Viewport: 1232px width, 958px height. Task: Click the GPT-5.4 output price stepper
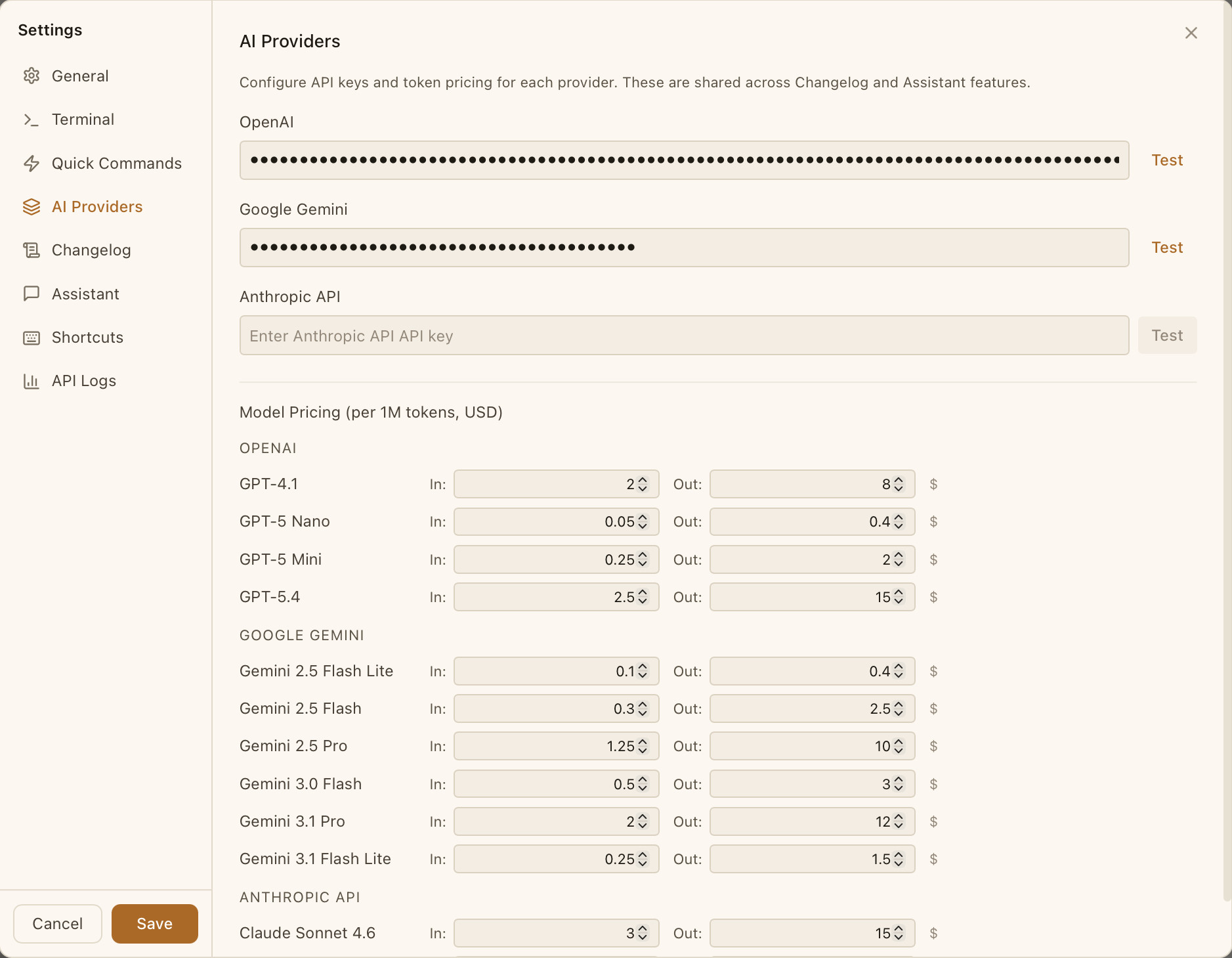click(x=899, y=597)
